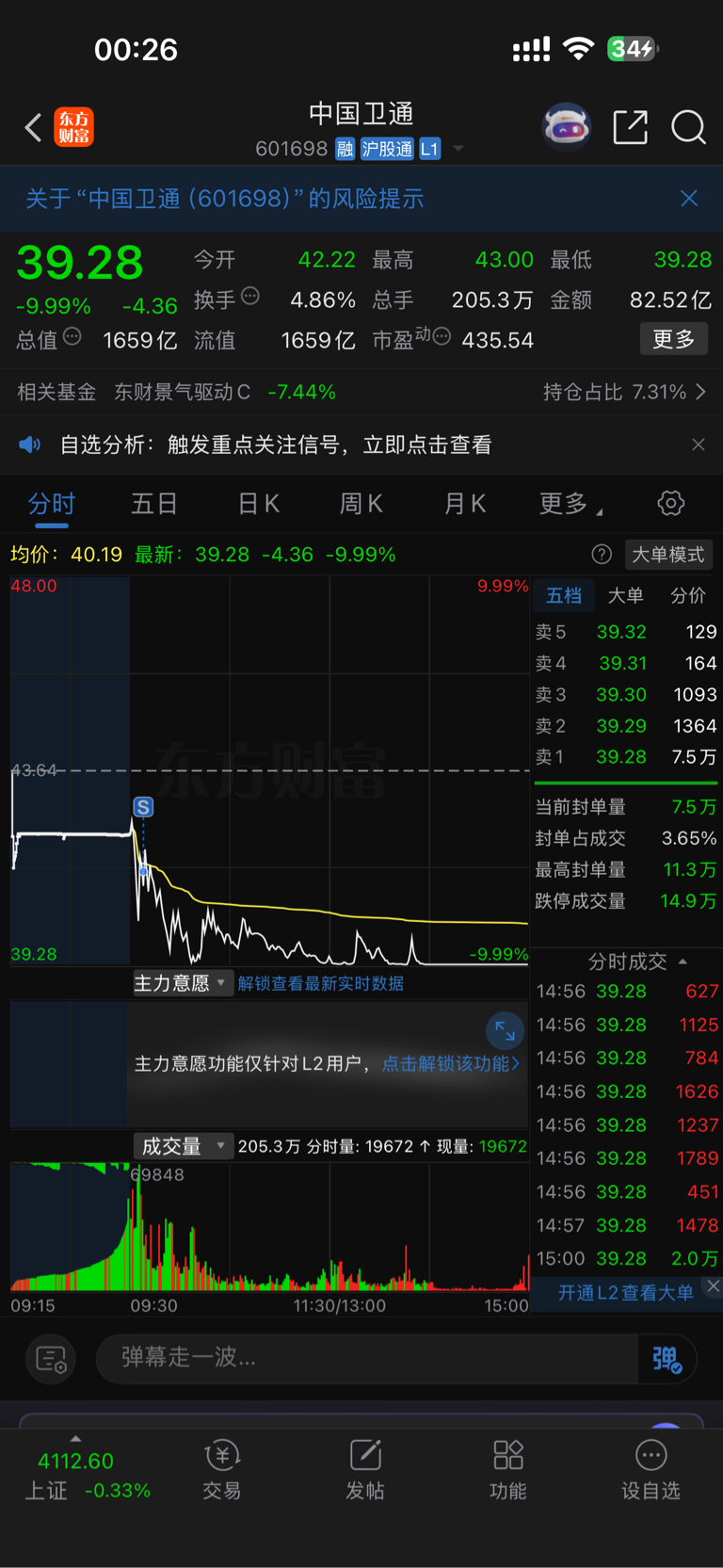723x1568 pixels.
Task: Expand the 主力意愿 chart fullscreen icon
Action: pyautogui.click(x=505, y=1032)
